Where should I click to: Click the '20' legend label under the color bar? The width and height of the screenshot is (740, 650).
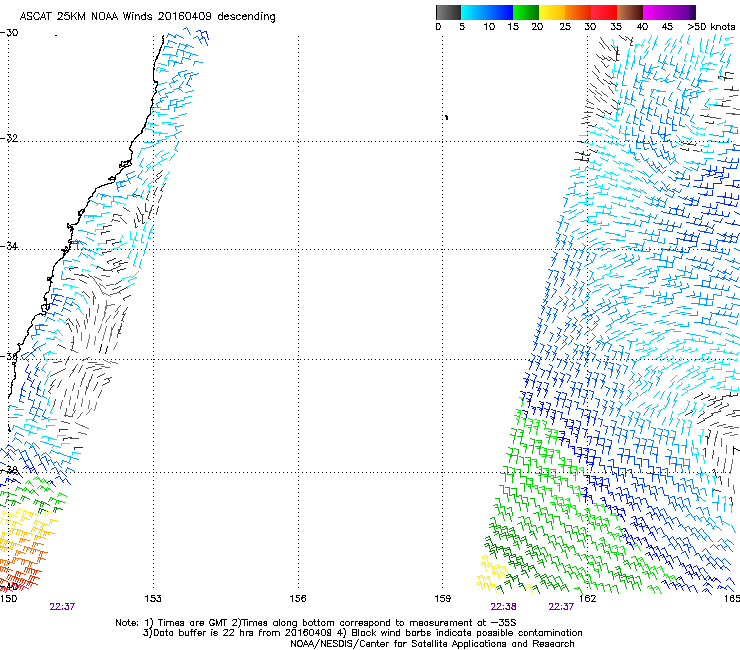click(537, 27)
